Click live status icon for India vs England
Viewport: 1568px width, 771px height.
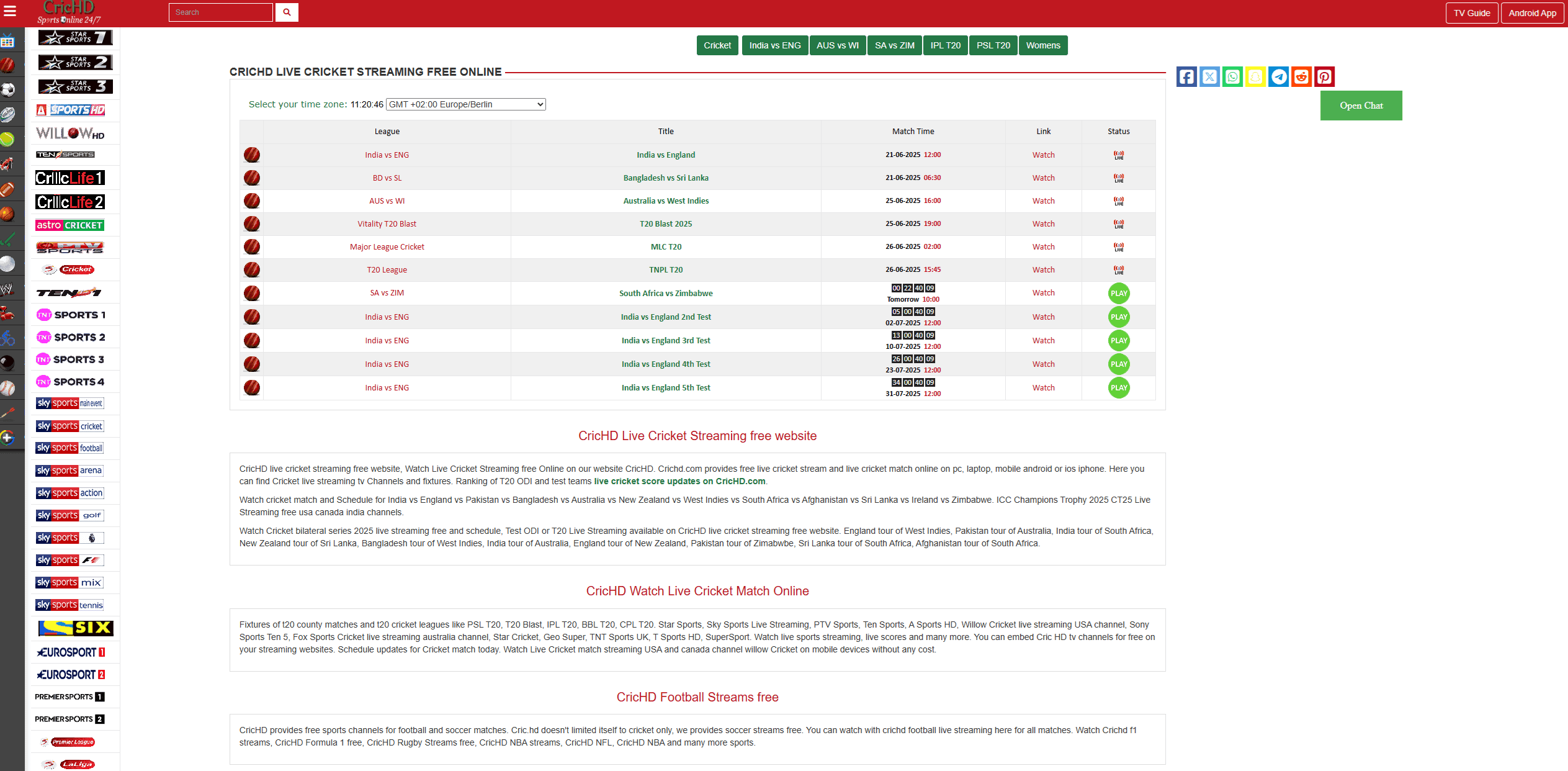1119,155
